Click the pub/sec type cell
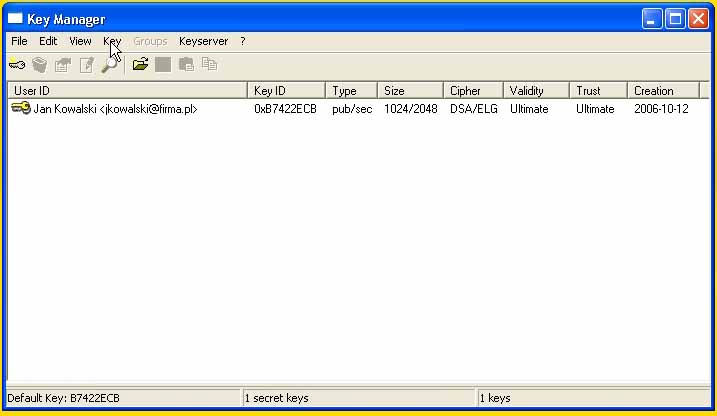 tap(352, 109)
